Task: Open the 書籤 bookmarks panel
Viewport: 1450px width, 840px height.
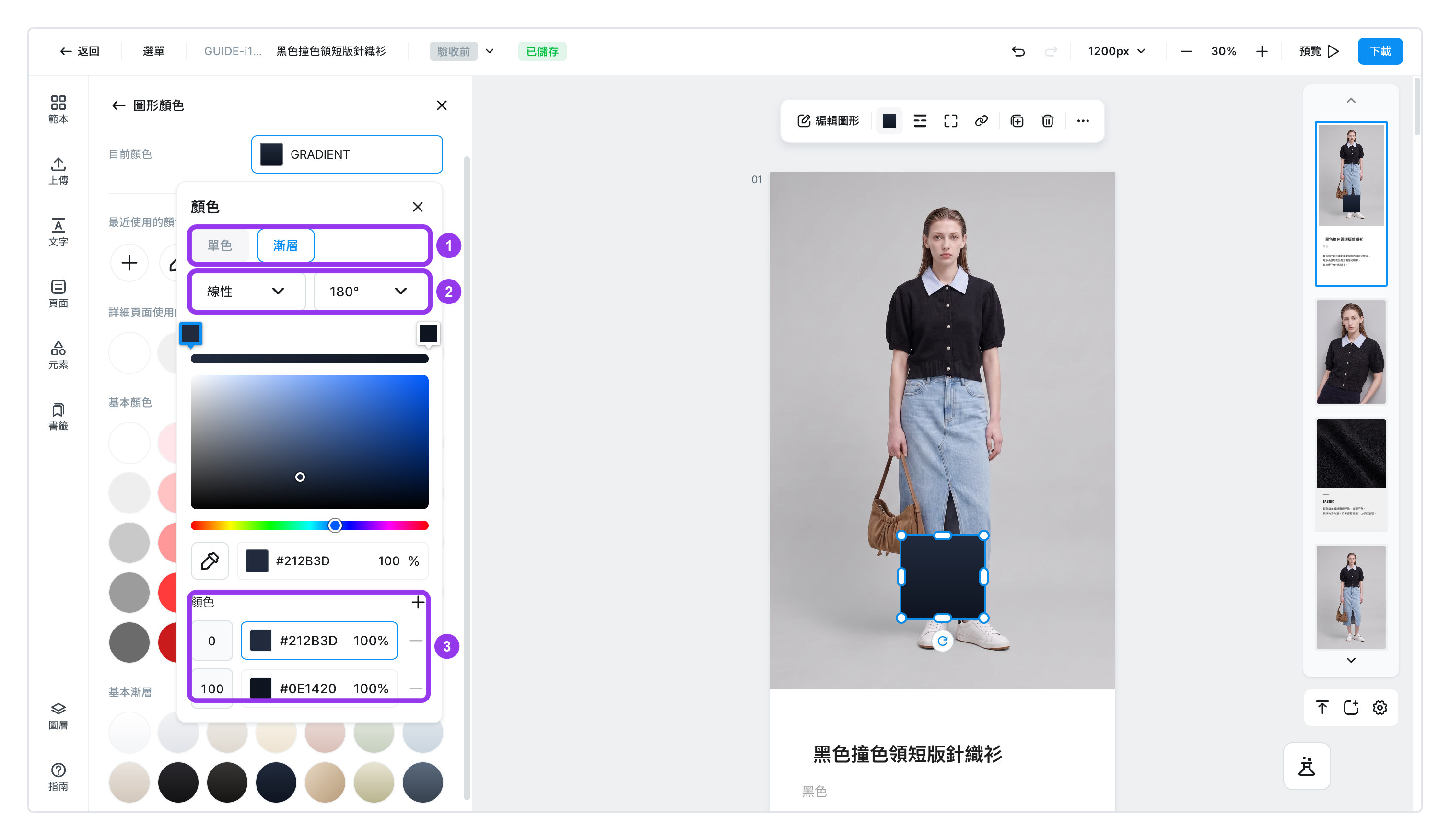Action: [58, 417]
